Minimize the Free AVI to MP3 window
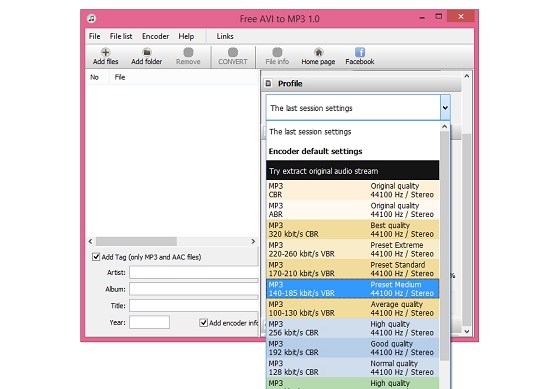 point(422,17)
